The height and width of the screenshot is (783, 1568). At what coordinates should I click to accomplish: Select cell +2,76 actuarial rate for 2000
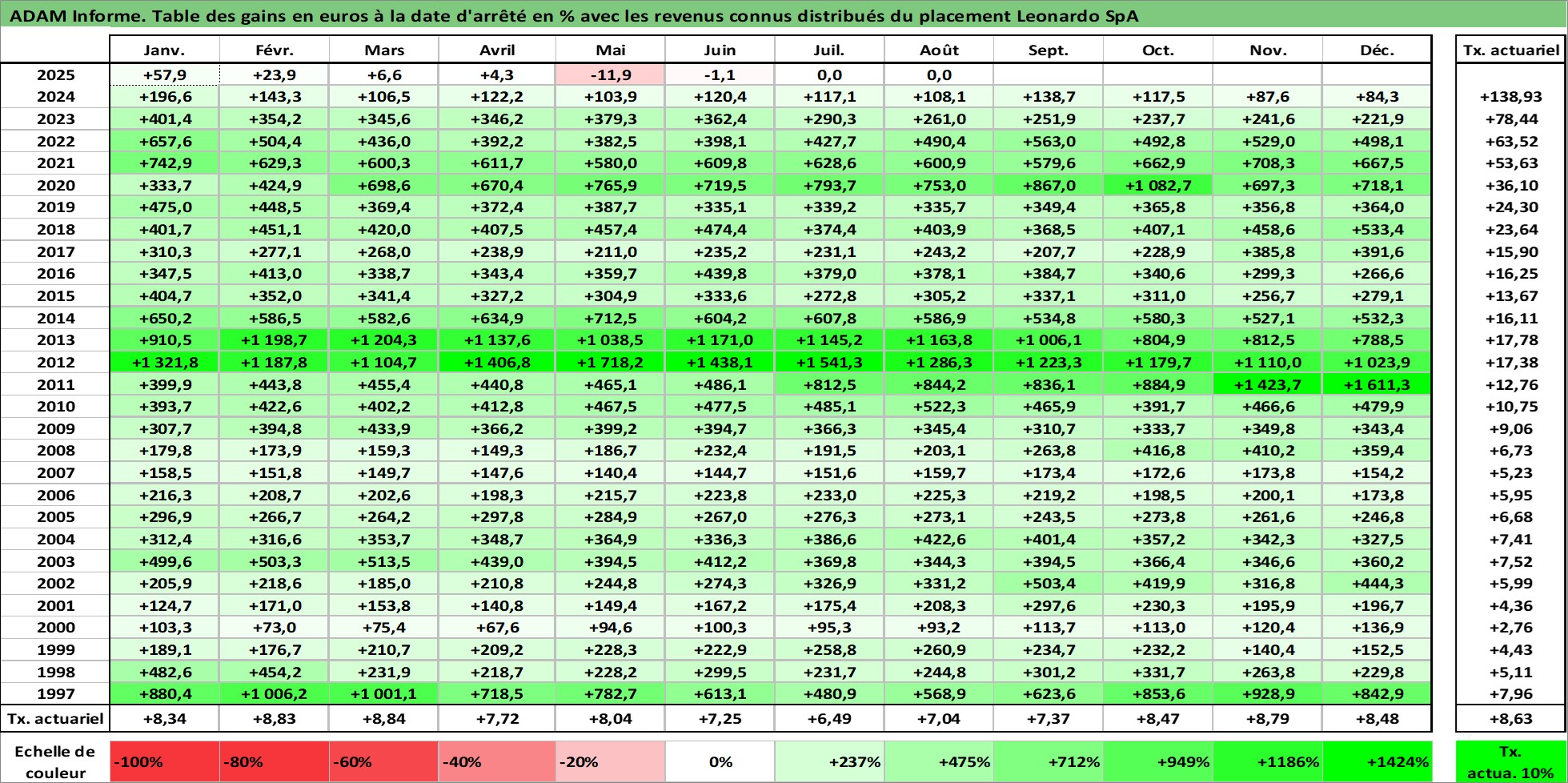(x=1511, y=628)
